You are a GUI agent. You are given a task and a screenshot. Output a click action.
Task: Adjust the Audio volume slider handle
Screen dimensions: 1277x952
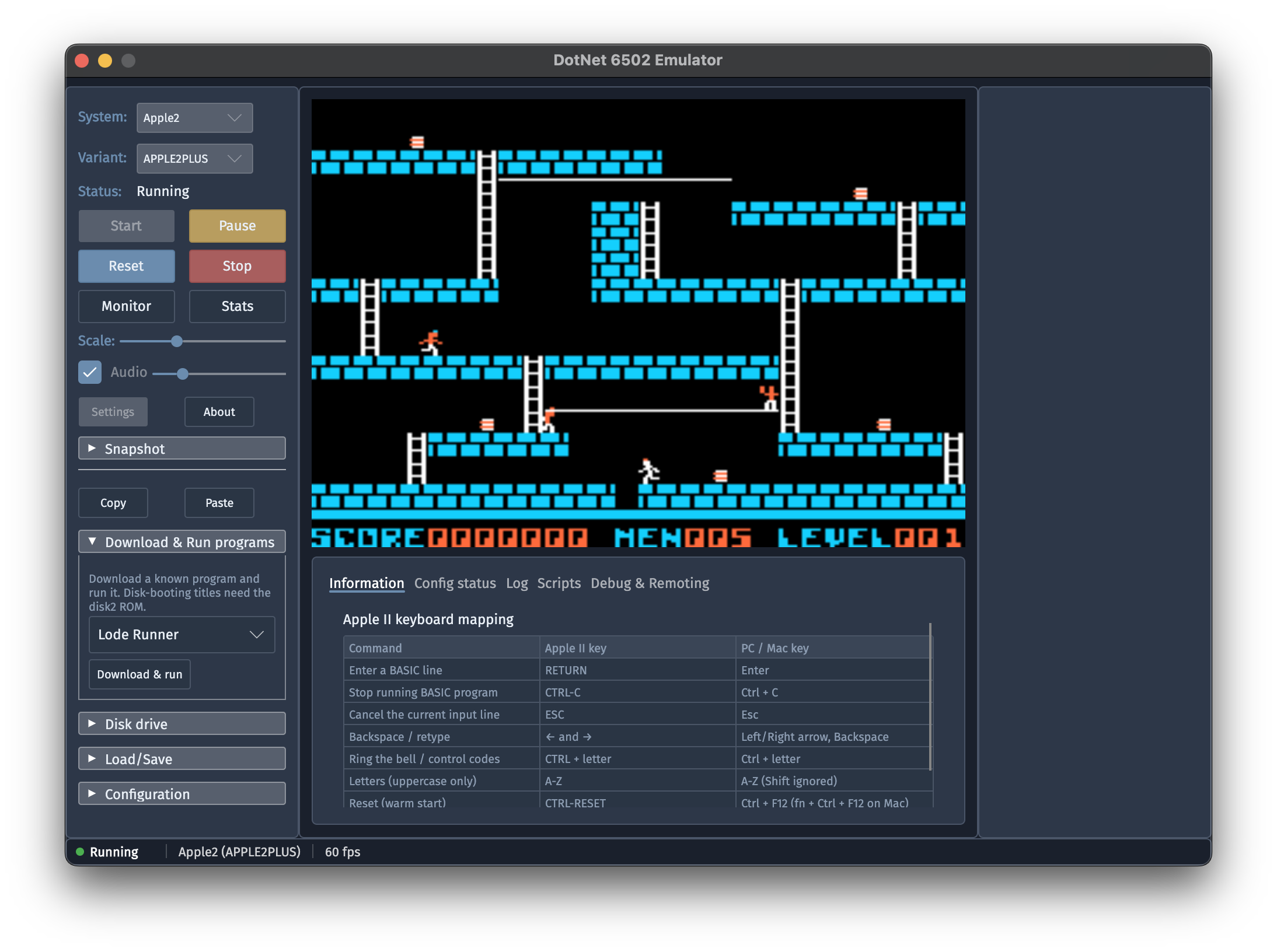coord(183,374)
